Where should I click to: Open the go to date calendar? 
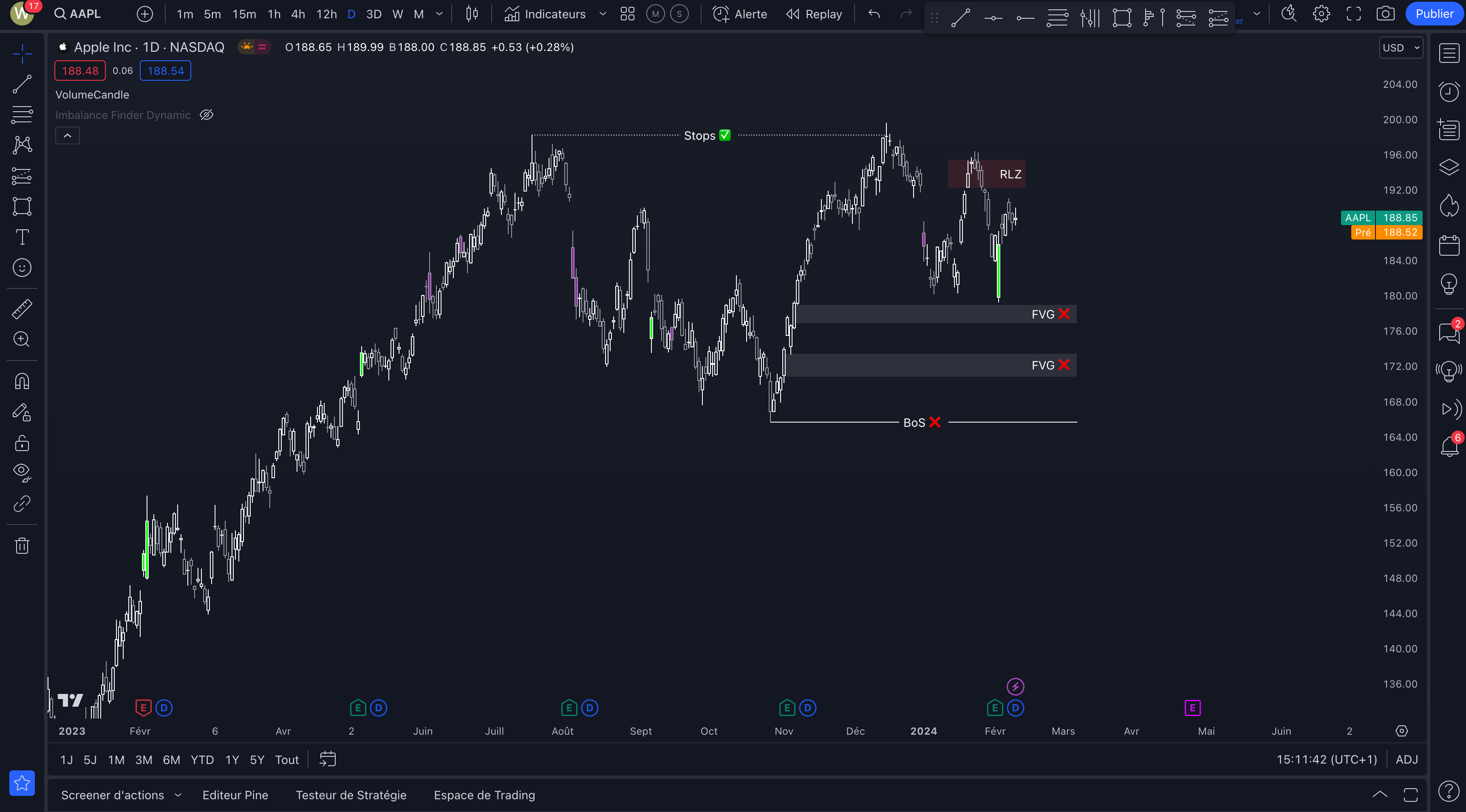click(x=328, y=759)
